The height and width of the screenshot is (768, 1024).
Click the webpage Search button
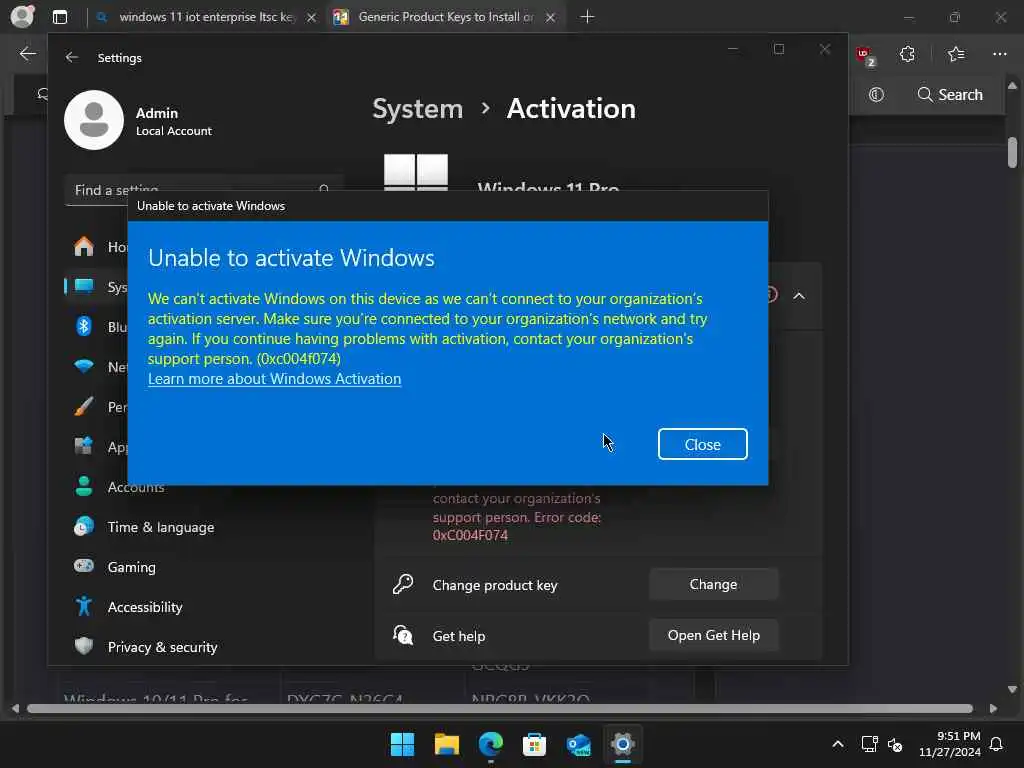950,95
